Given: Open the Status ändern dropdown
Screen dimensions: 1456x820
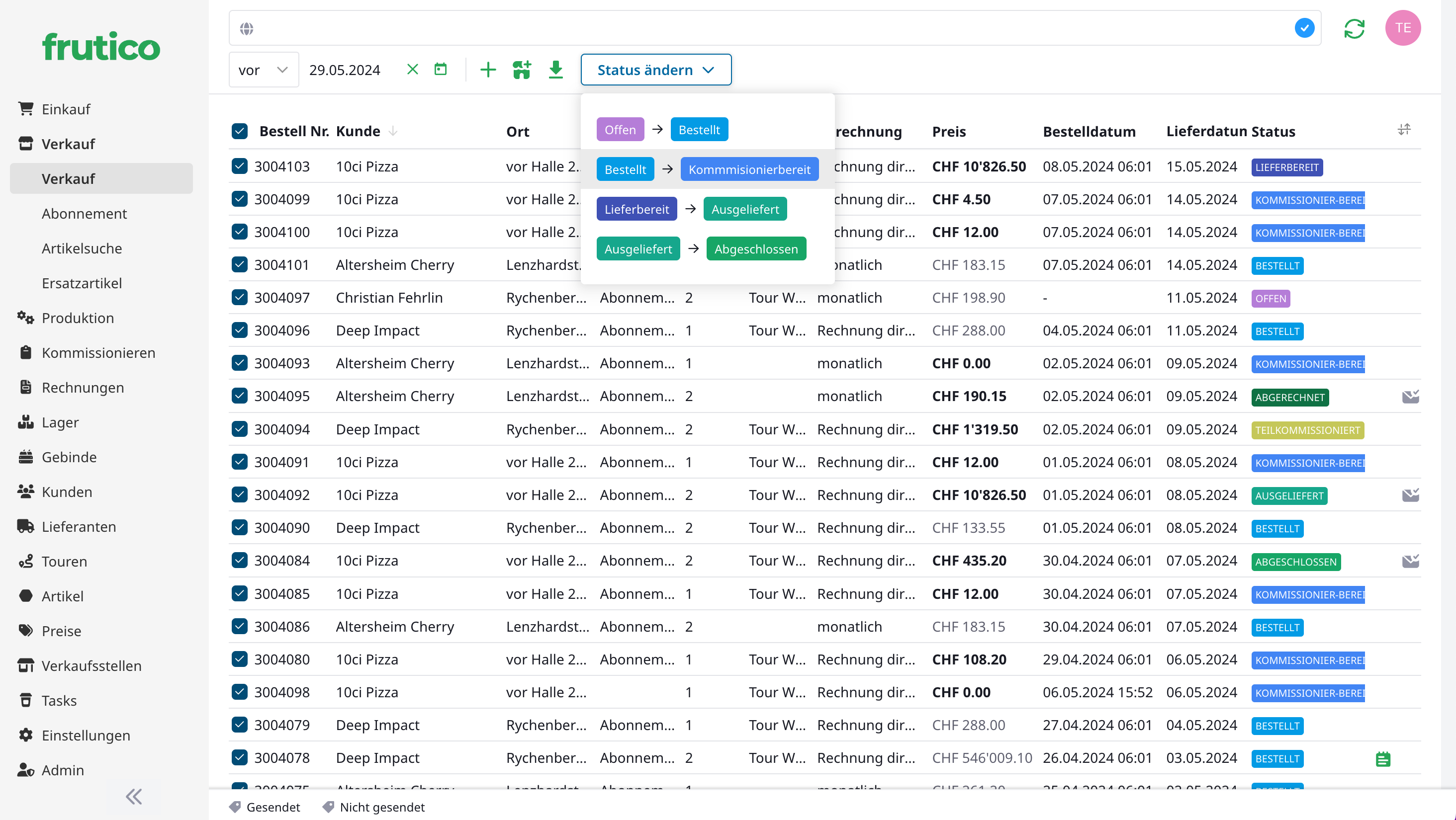Looking at the screenshot, I should pyautogui.click(x=656, y=70).
